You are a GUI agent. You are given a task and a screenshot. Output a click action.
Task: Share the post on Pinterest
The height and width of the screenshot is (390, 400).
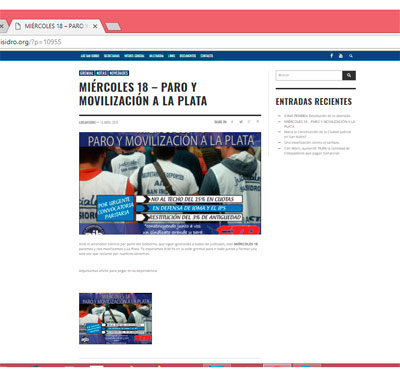pos(258,122)
